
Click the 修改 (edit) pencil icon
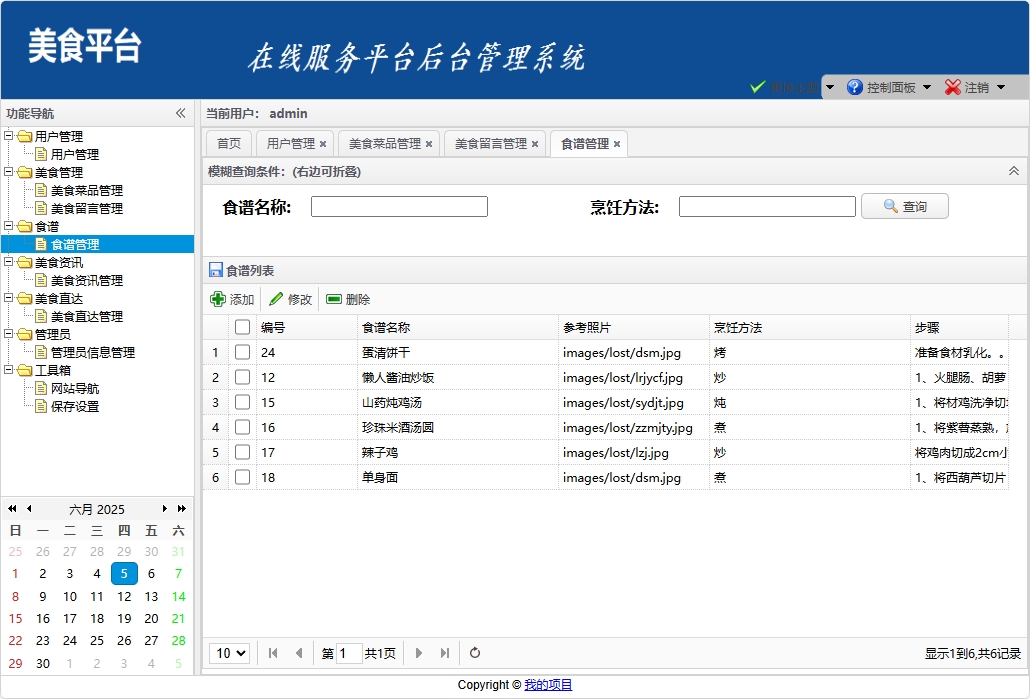tap(276, 299)
